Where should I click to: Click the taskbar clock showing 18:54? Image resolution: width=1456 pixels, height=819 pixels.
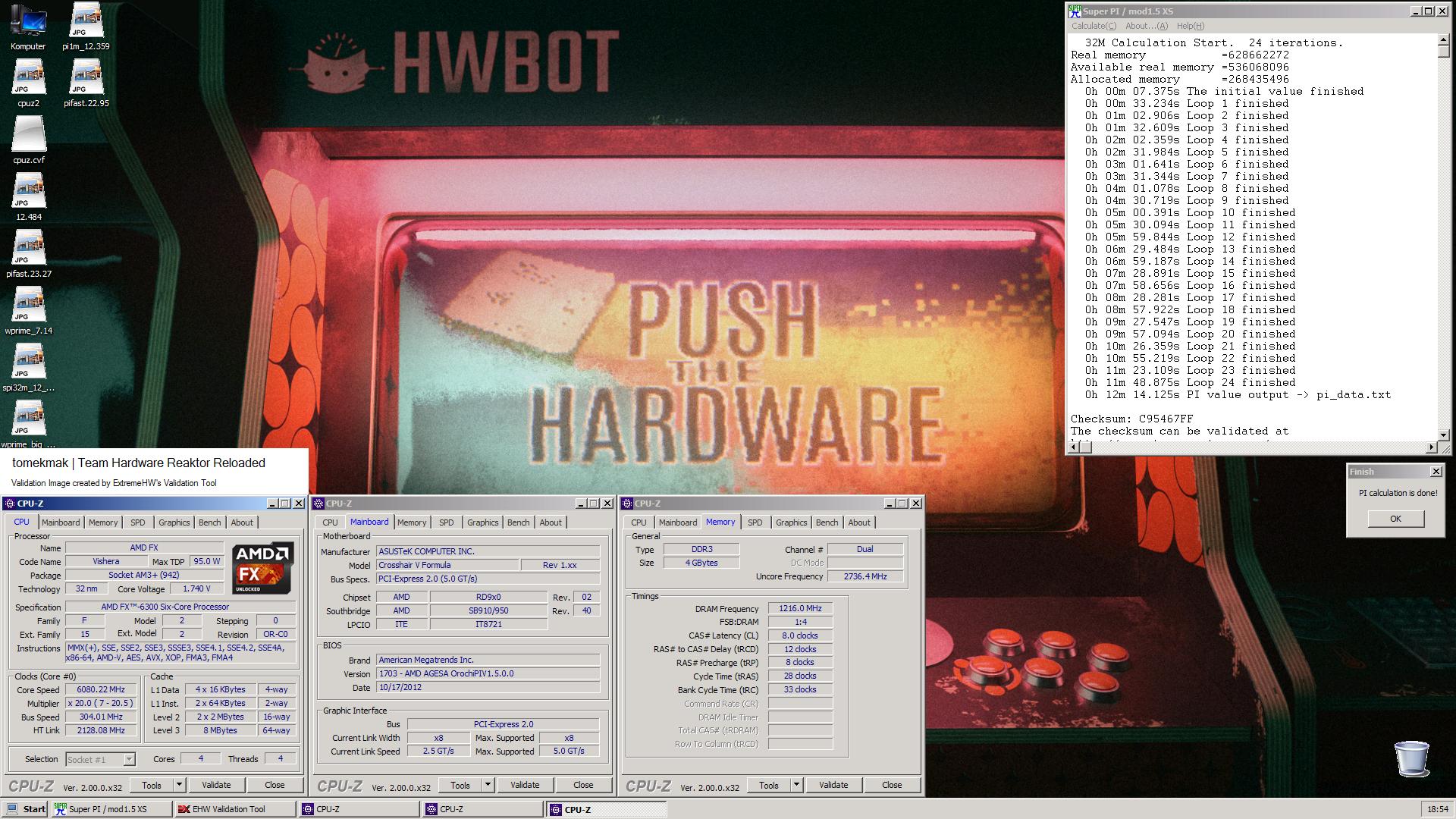[1437, 809]
